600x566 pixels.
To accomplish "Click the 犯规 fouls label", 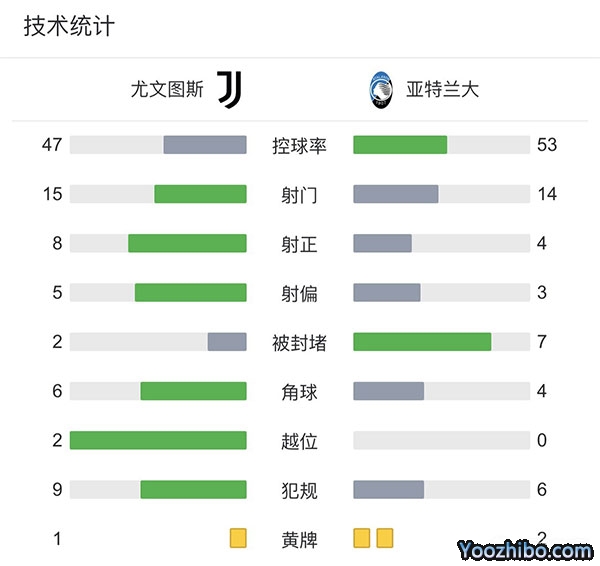I will click(299, 490).
